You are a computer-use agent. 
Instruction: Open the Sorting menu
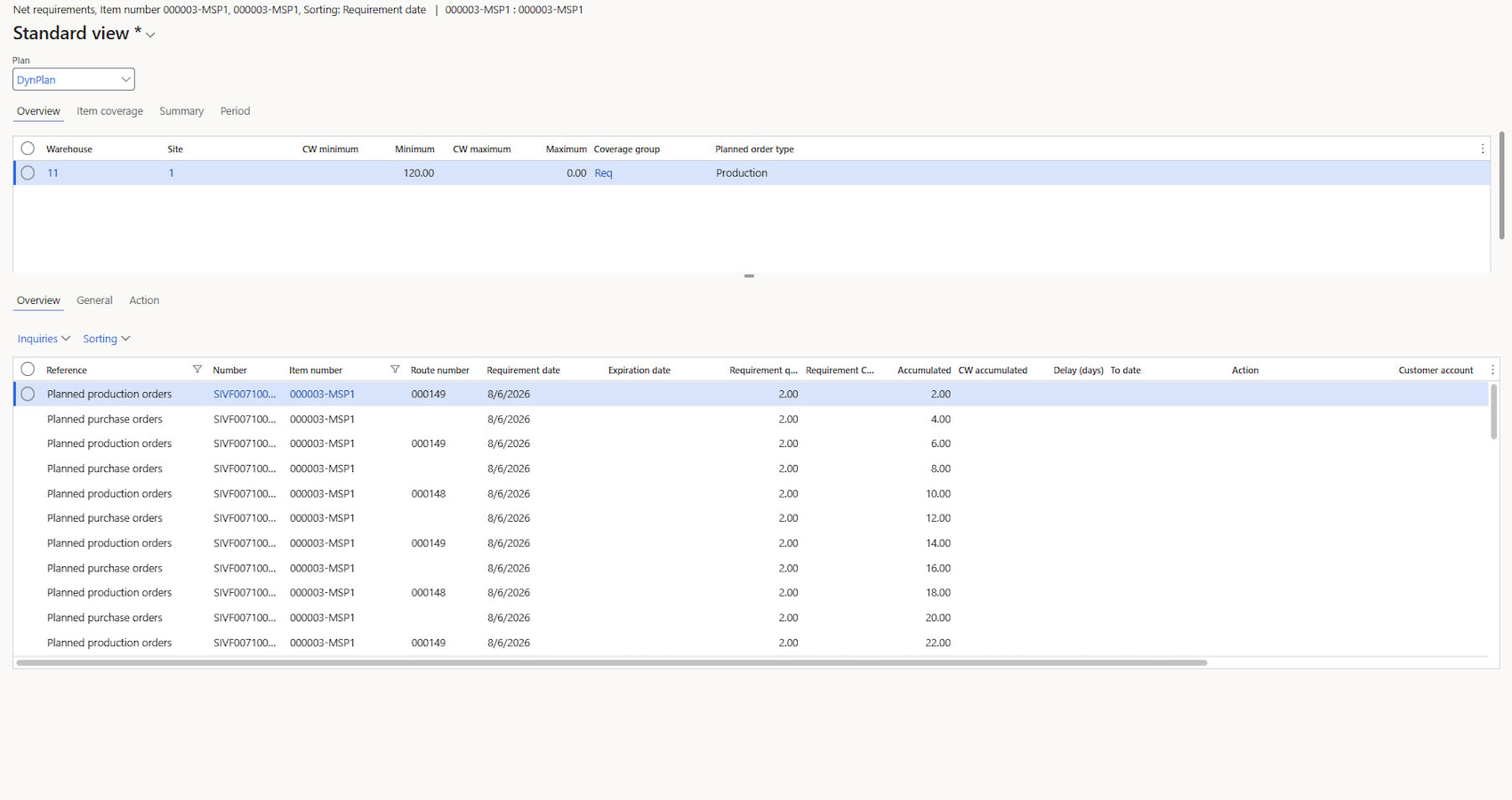pyautogui.click(x=107, y=339)
